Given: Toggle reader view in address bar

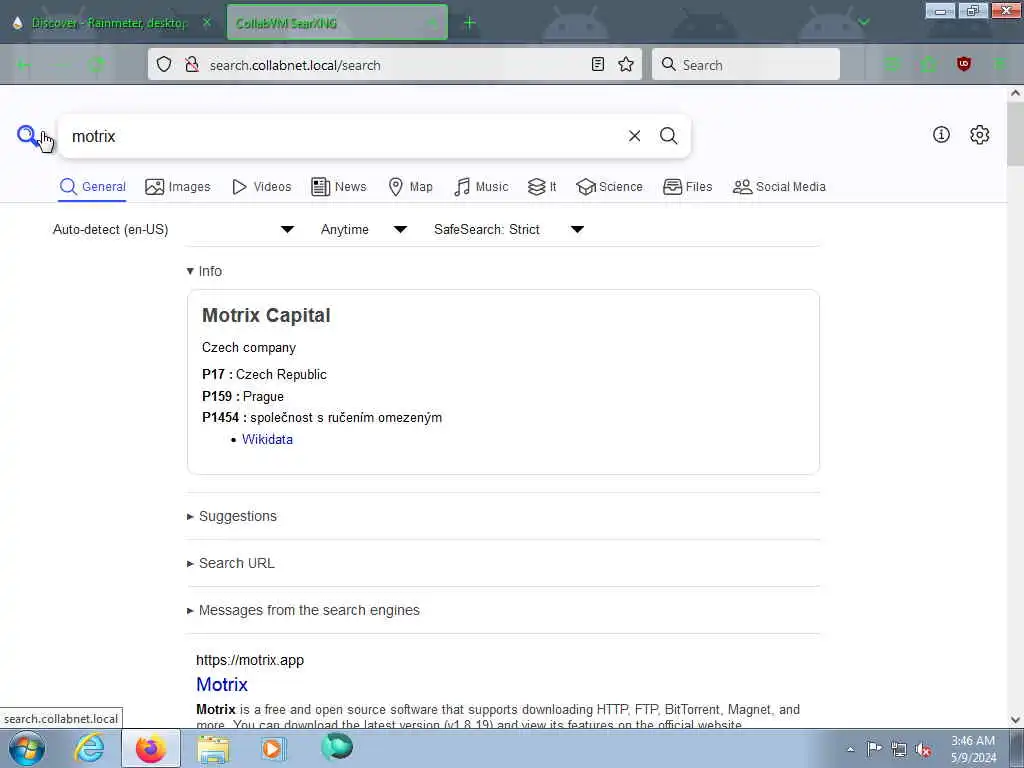Looking at the screenshot, I should coord(598,64).
